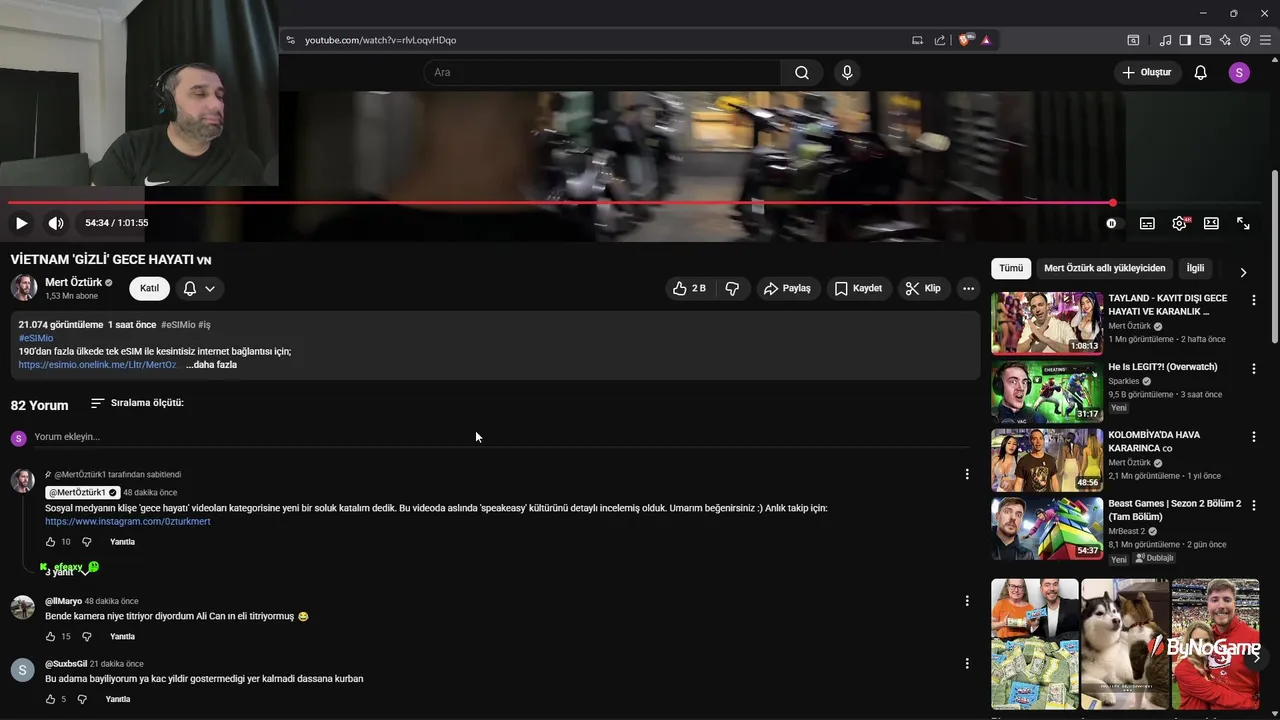
Task: Toggle the browser sidebar panel icon
Action: click(x=1185, y=40)
